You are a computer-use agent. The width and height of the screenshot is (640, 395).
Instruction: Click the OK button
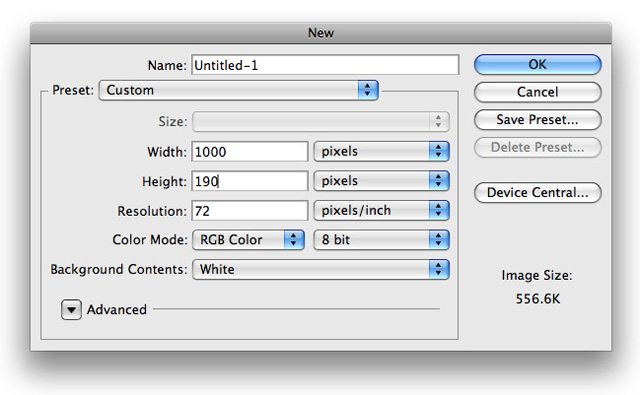(538, 64)
